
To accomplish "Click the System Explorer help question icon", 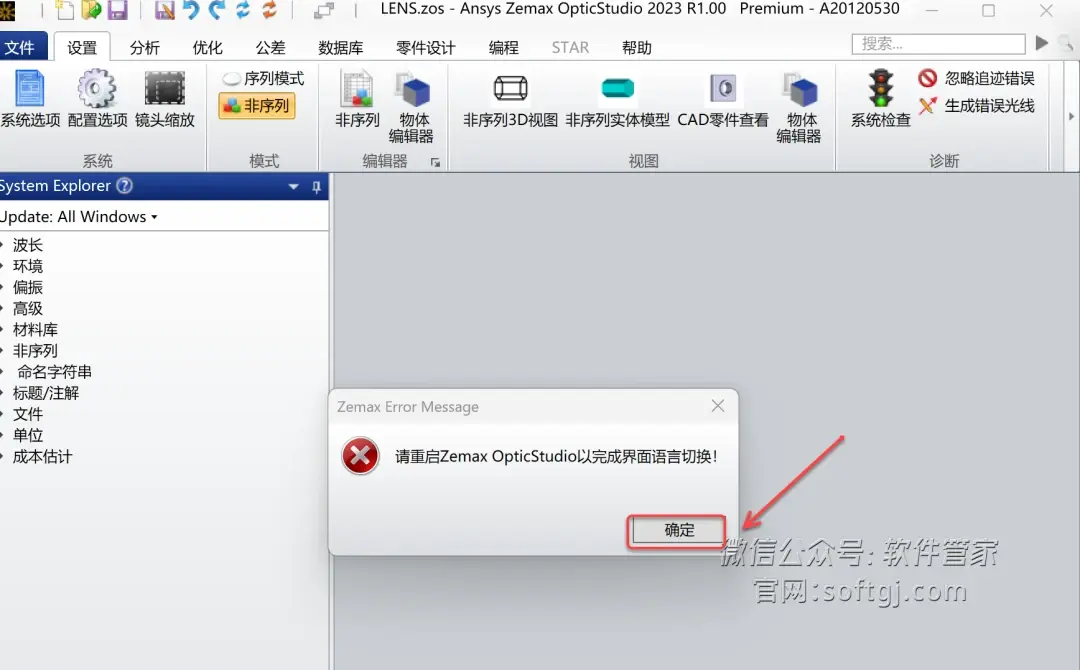I will 124,186.
